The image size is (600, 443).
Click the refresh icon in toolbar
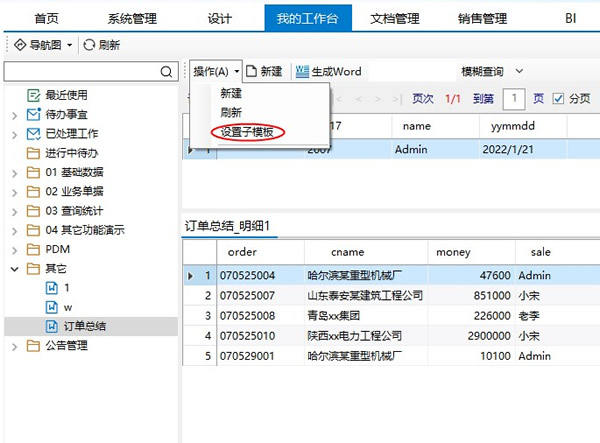[90, 45]
